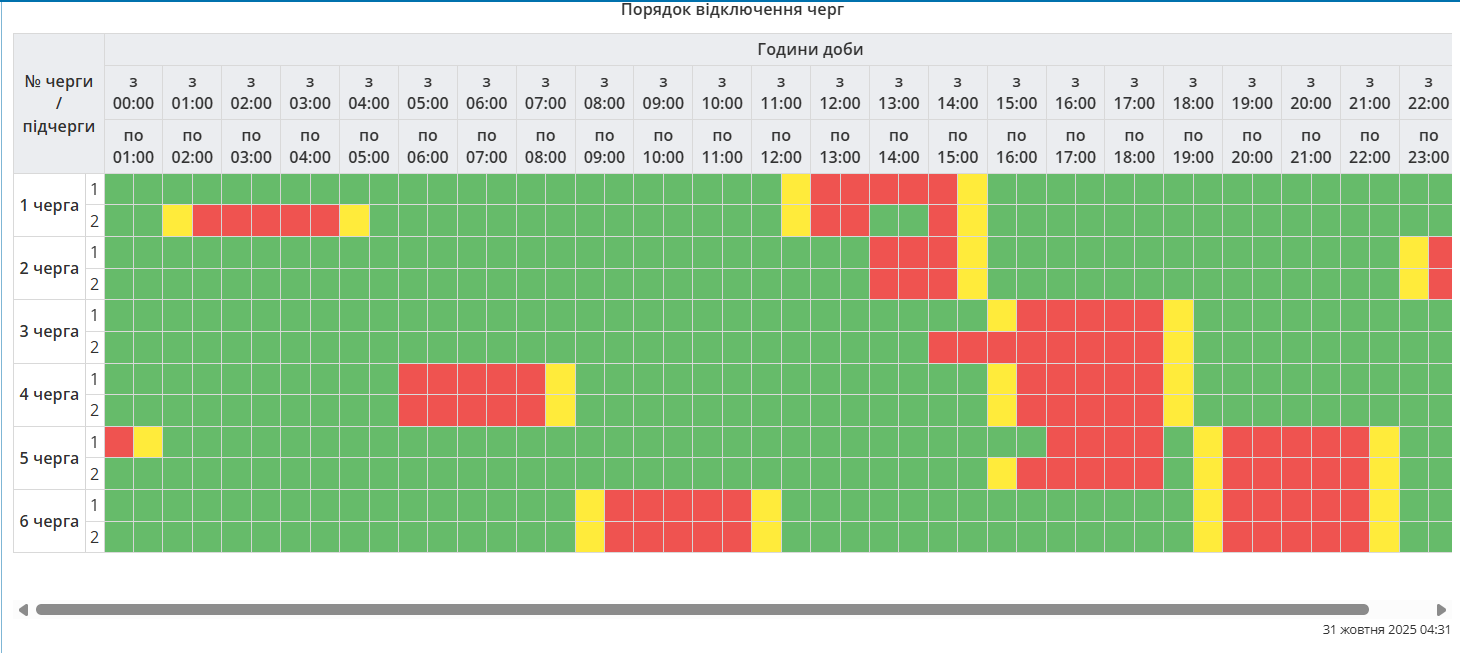Click the left arrow of the horizontal scrollbar
1460x653 pixels.
click(23, 609)
